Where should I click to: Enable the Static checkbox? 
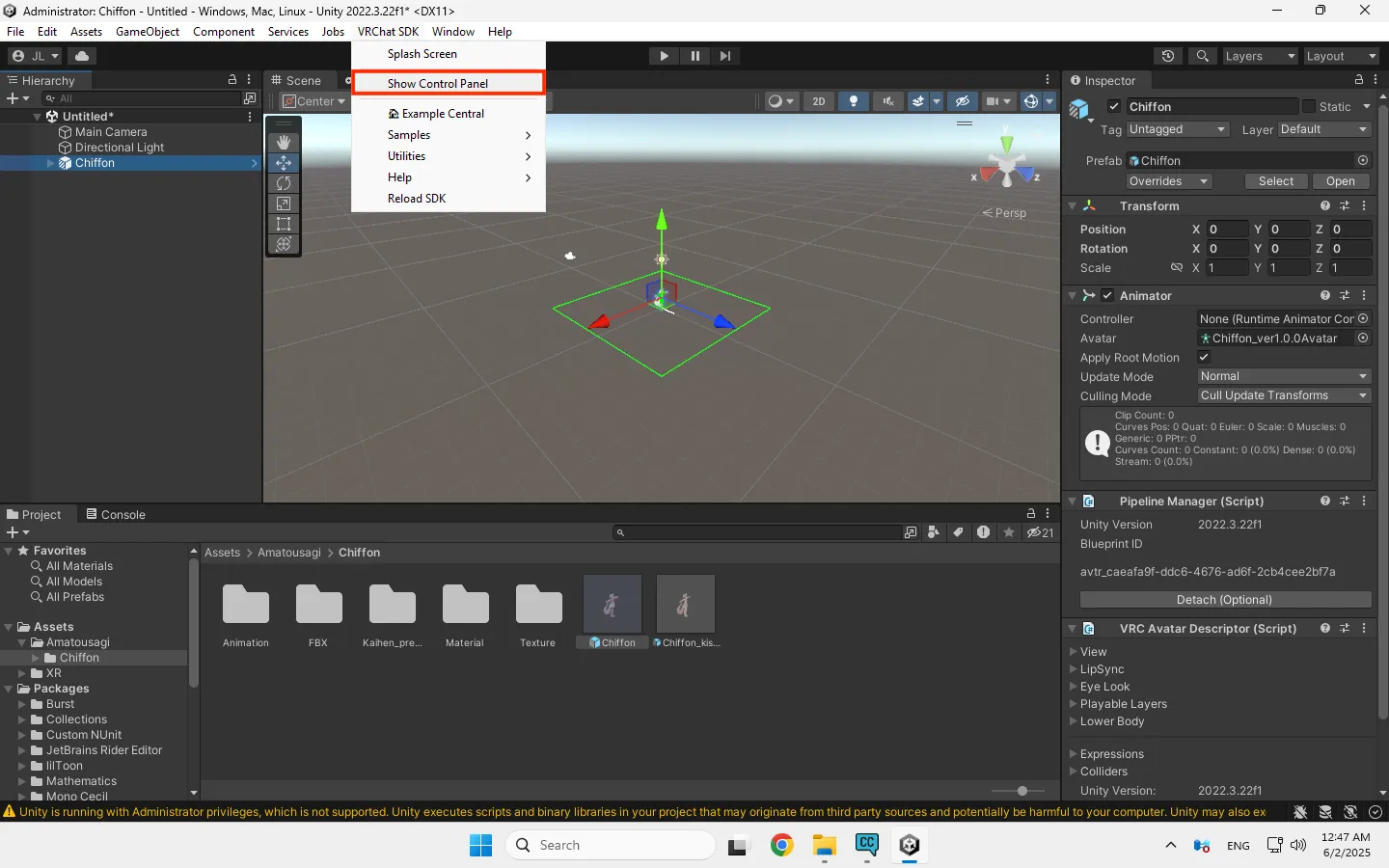pyautogui.click(x=1309, y=106)
